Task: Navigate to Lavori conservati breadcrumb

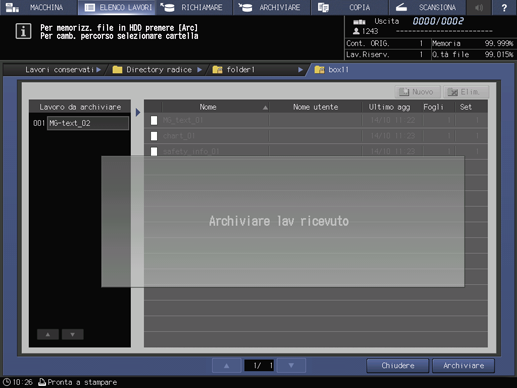Action: [59, 70]
